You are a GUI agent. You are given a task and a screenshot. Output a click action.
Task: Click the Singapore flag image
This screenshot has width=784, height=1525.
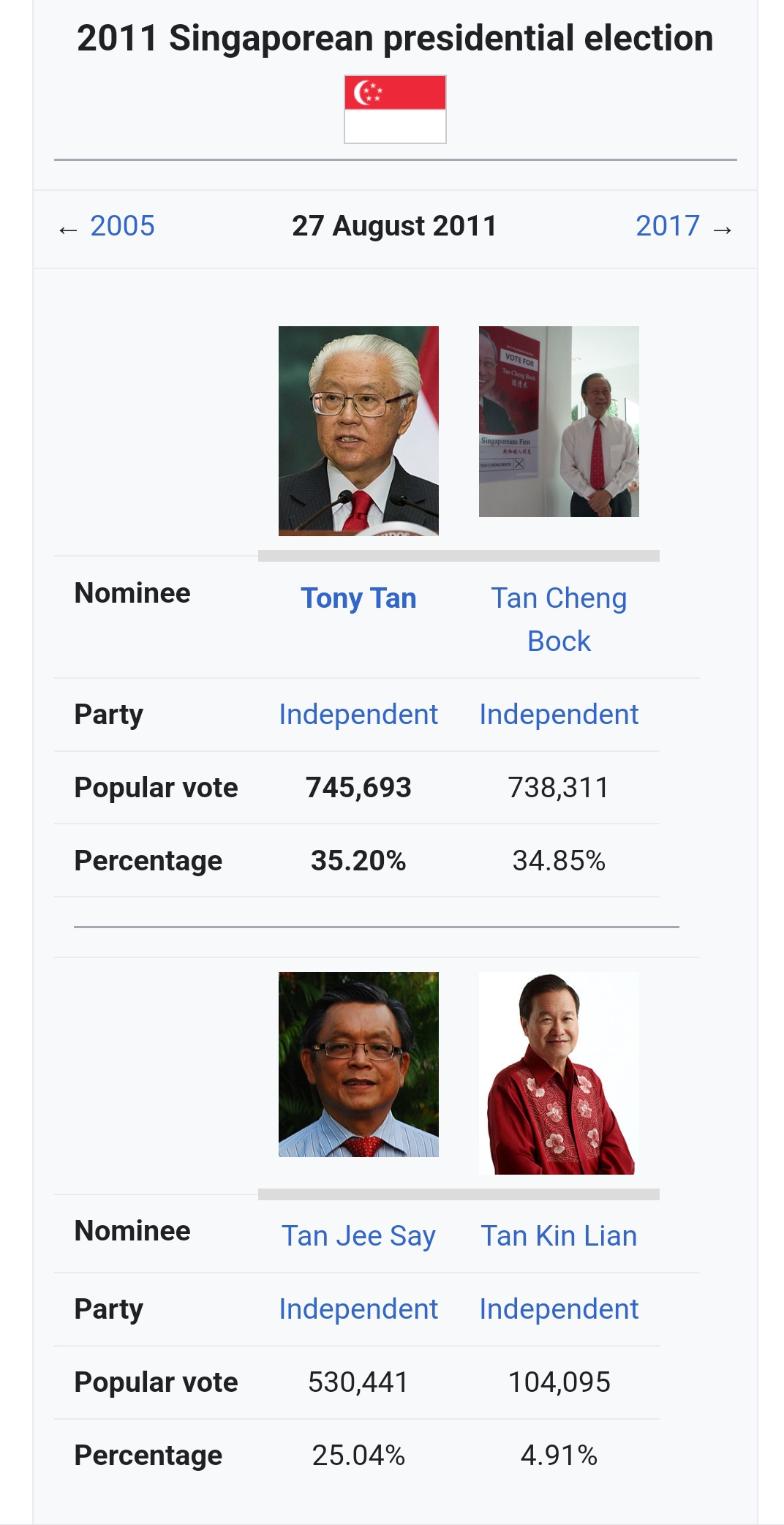[x=395, y=109]
